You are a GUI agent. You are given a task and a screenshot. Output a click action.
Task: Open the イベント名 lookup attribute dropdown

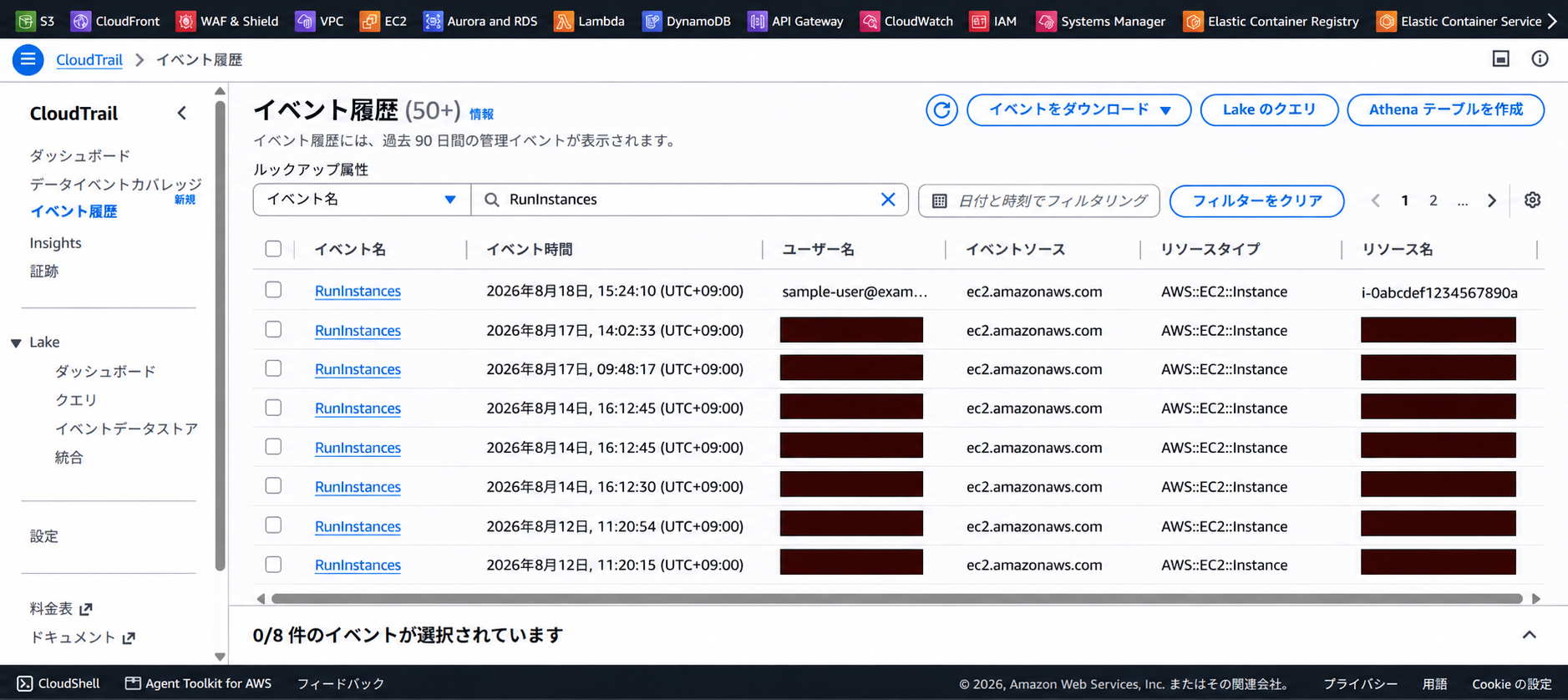point(362,200)
